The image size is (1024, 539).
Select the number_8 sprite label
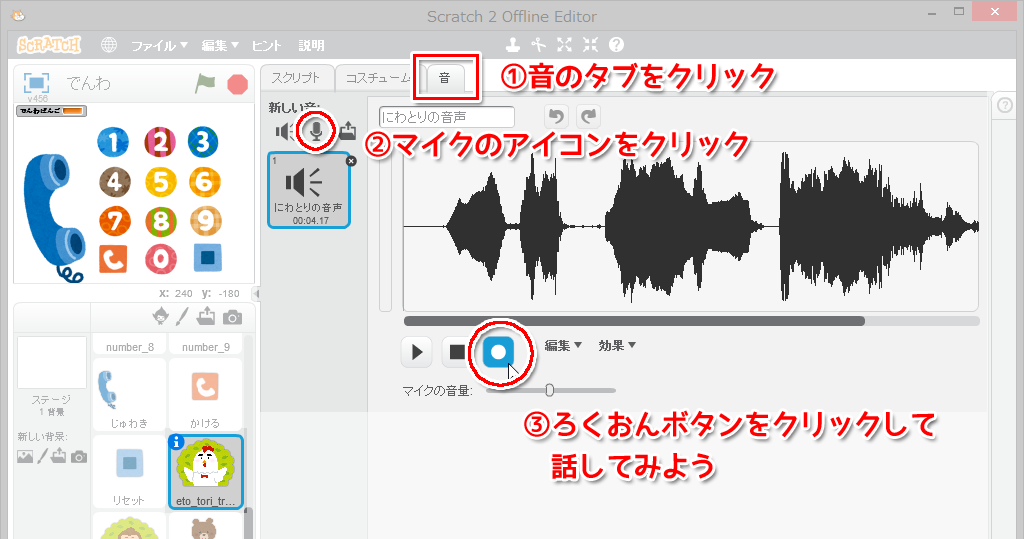130,347
